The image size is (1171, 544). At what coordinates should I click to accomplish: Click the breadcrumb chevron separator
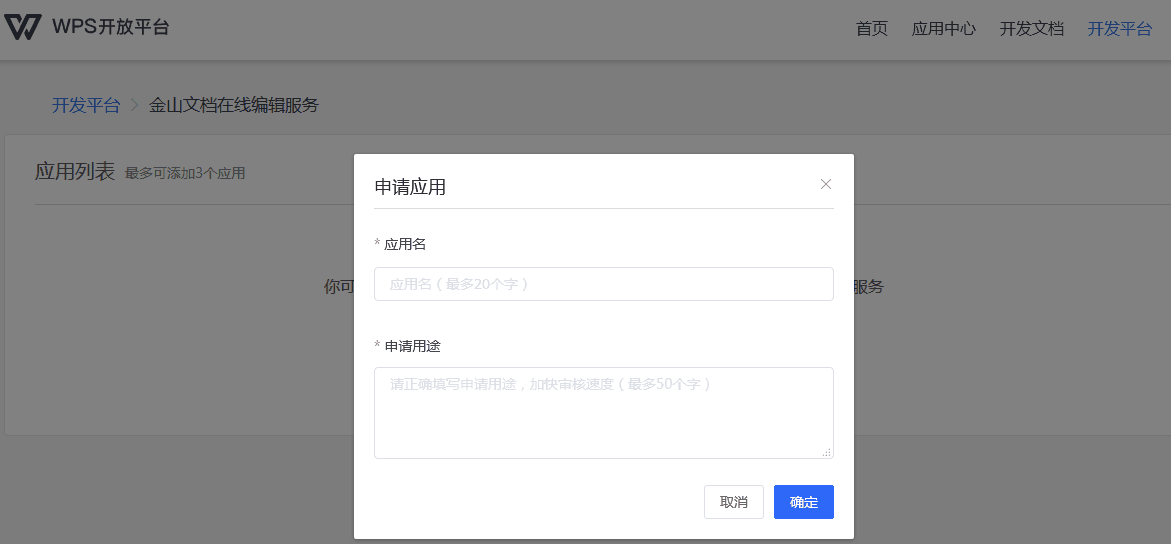(x=135, y=105)
